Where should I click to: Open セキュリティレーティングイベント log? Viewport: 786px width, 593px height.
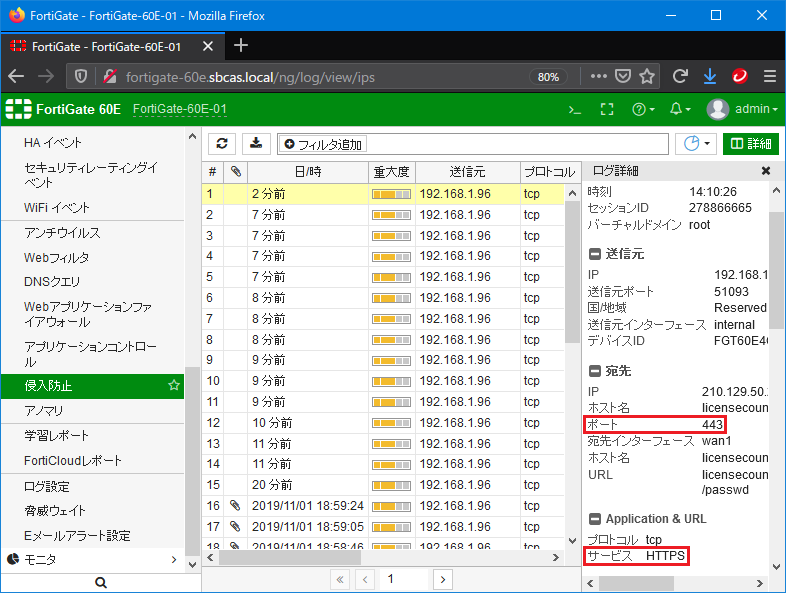tap(90, 175)
